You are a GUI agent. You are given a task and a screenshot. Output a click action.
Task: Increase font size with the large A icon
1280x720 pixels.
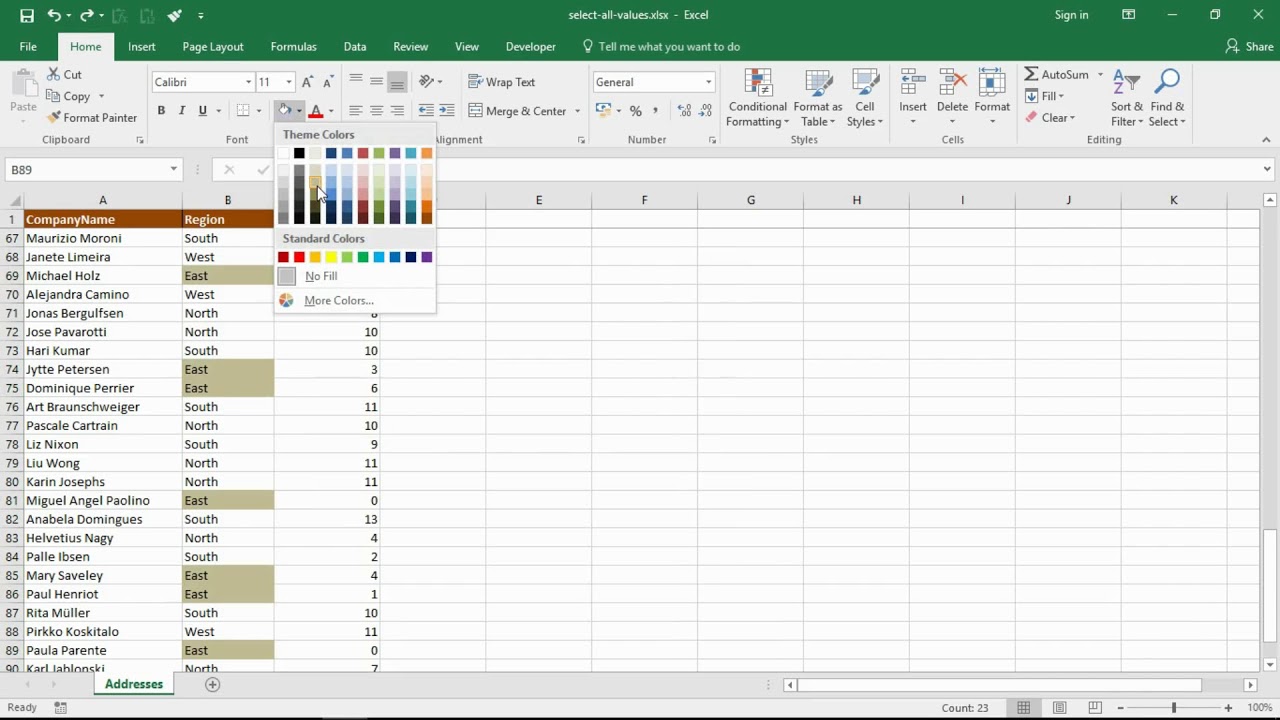click(x=308, y=82)
